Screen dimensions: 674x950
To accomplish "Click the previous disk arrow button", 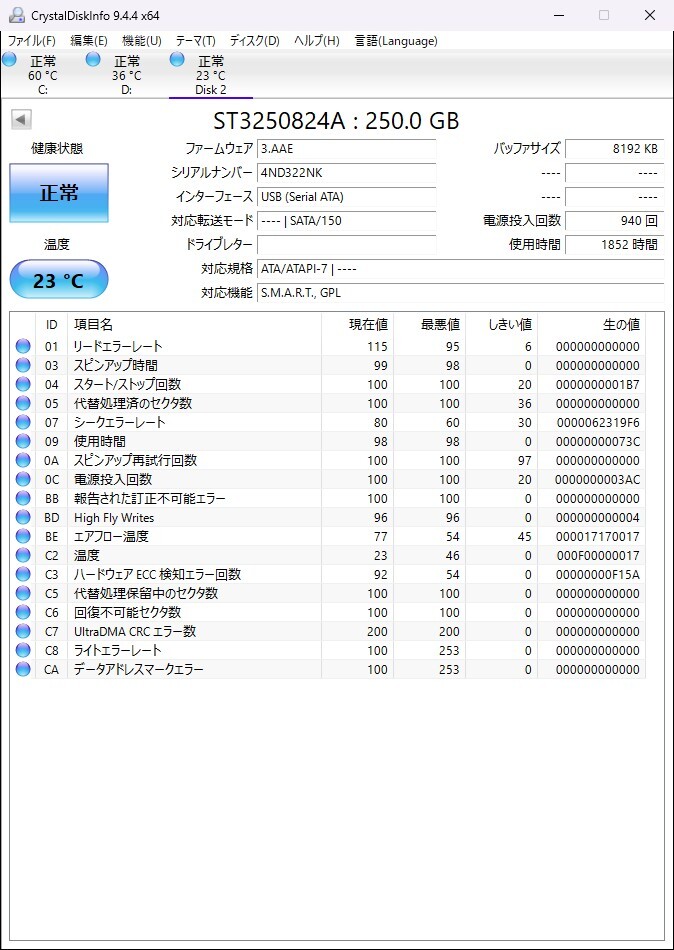I will [x=21, y=119].
